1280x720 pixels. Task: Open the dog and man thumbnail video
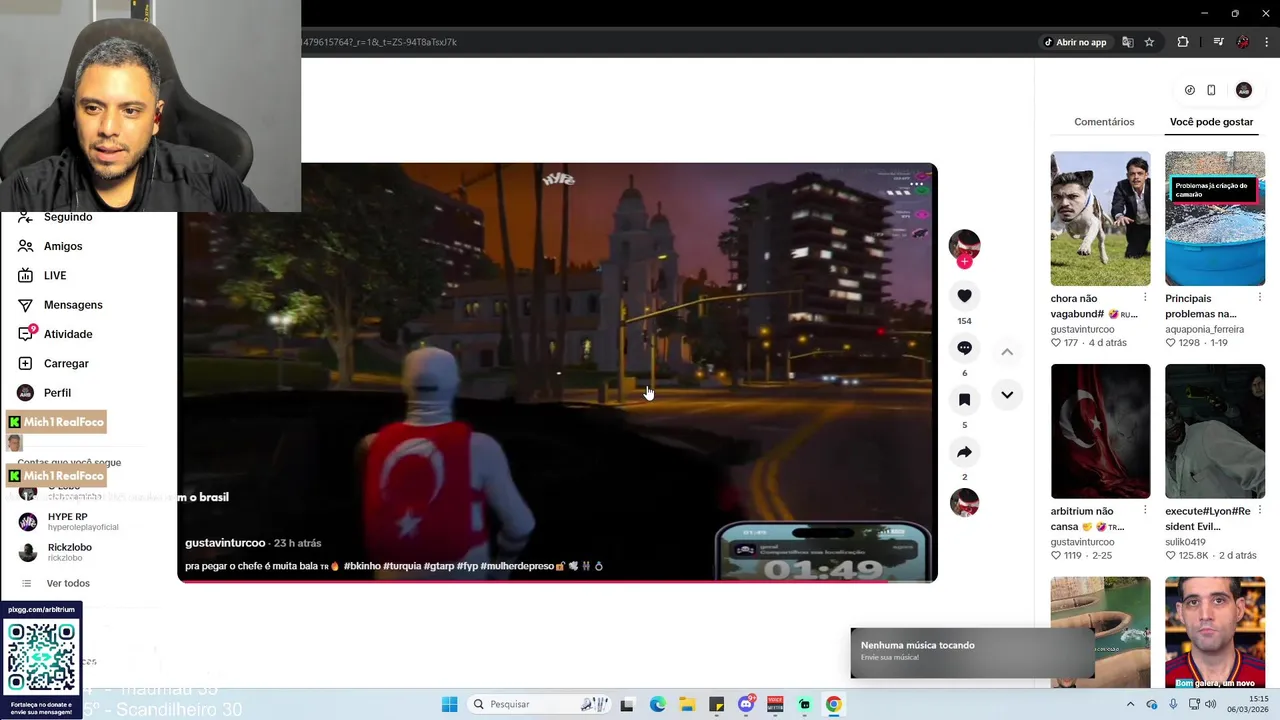coord(1100,218)
